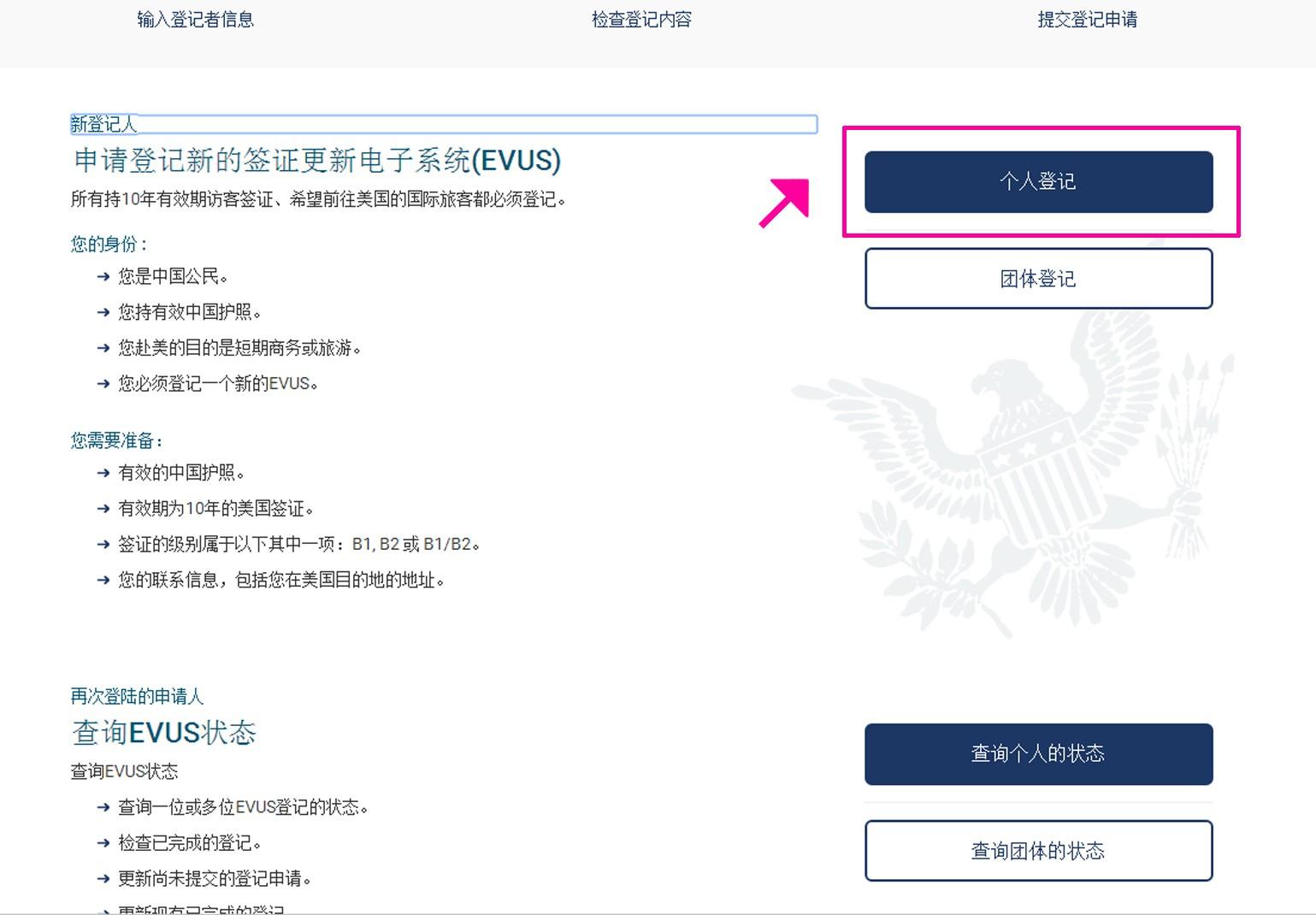Image resolution: width=1316 pixels, height=915 pixels.
Task: Click the highlighted 个人登记 button
Action: [x=1038, y=180]
